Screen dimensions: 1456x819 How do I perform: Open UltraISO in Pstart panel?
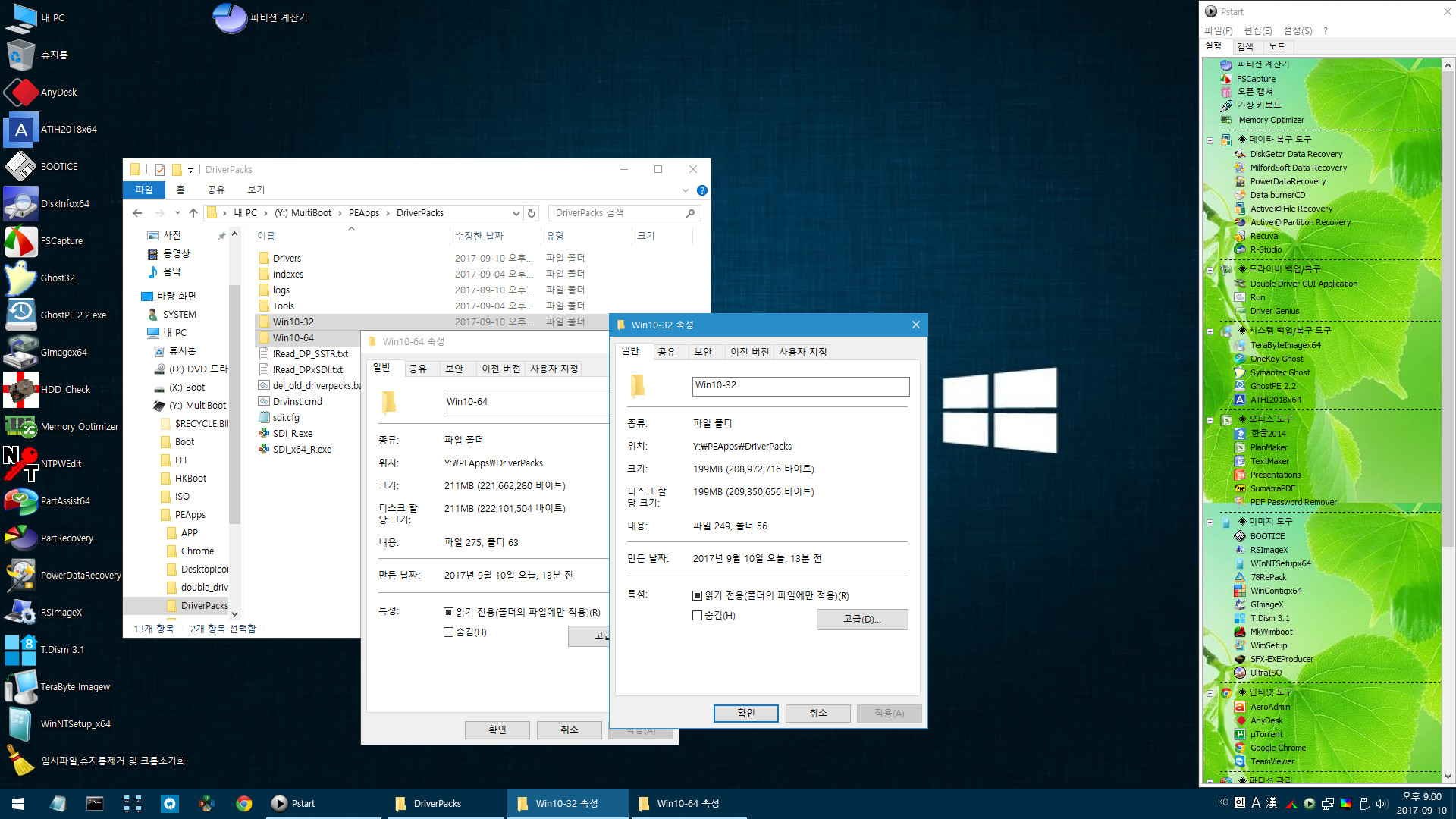point(1266,673)
